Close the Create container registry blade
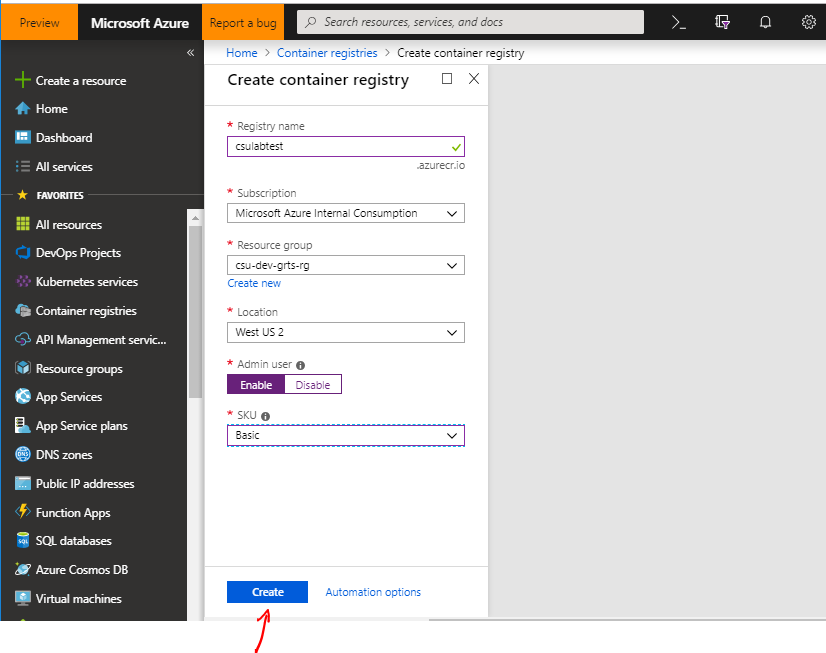This screenshot has width=826, height=653. pos(474,79)
